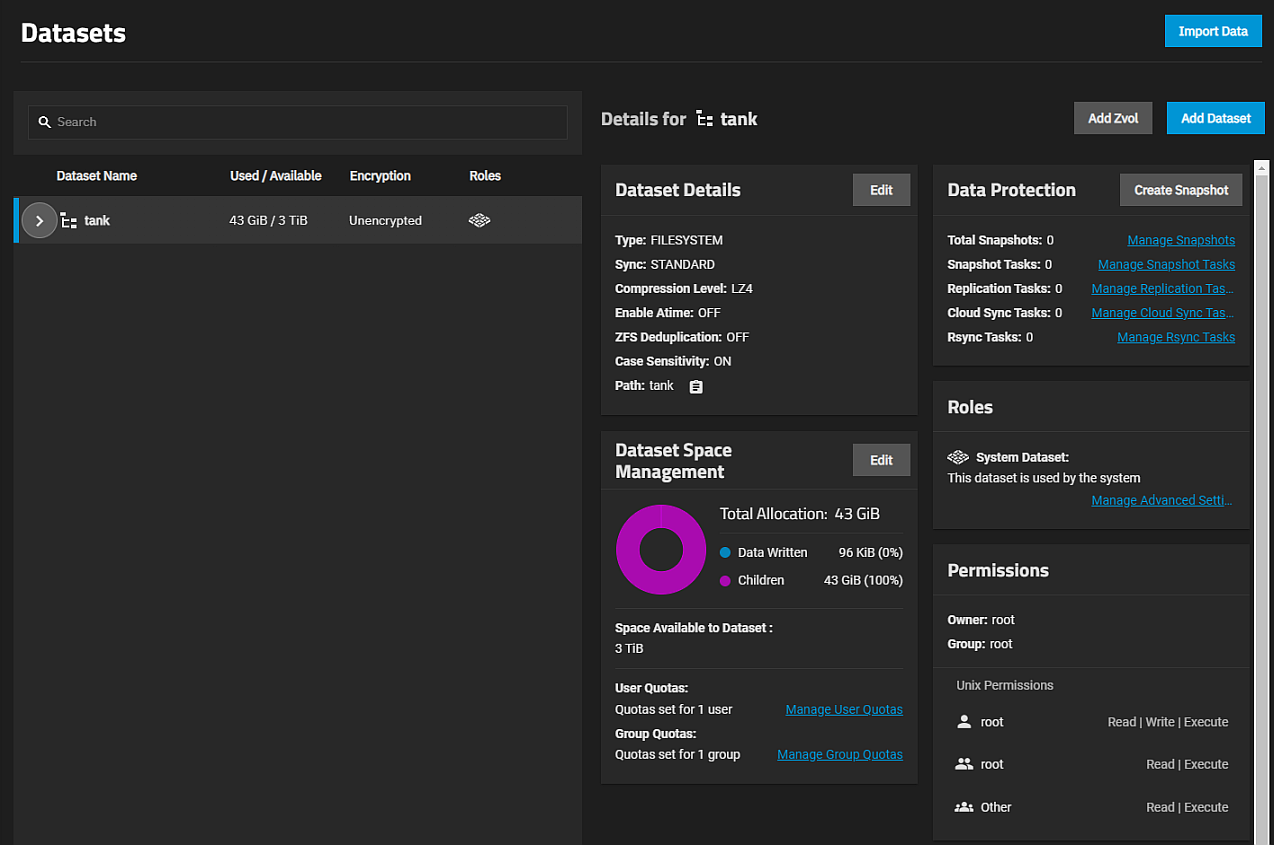Open Manage User Quotas link

point(843,710)
